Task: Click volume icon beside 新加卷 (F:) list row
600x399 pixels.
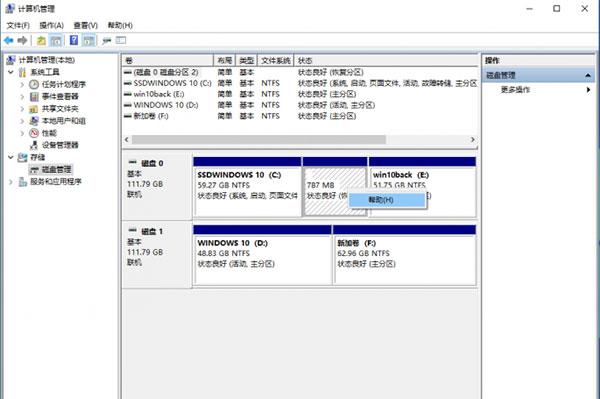Action: coord(128,116)
